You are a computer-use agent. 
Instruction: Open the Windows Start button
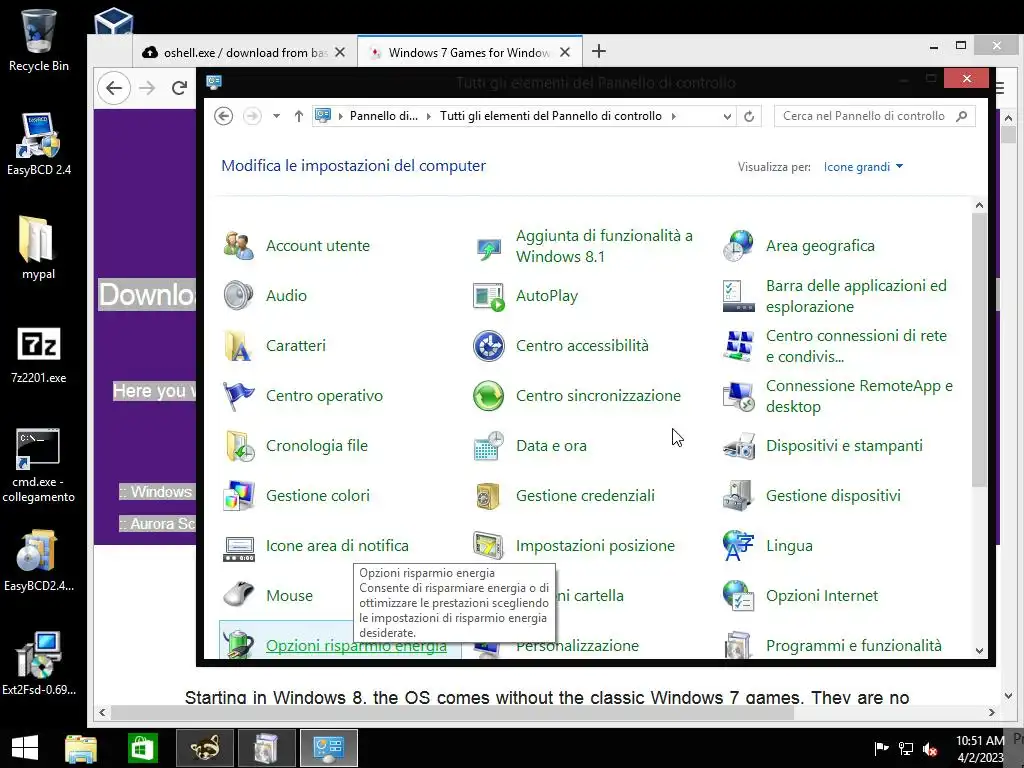[25, 748]
